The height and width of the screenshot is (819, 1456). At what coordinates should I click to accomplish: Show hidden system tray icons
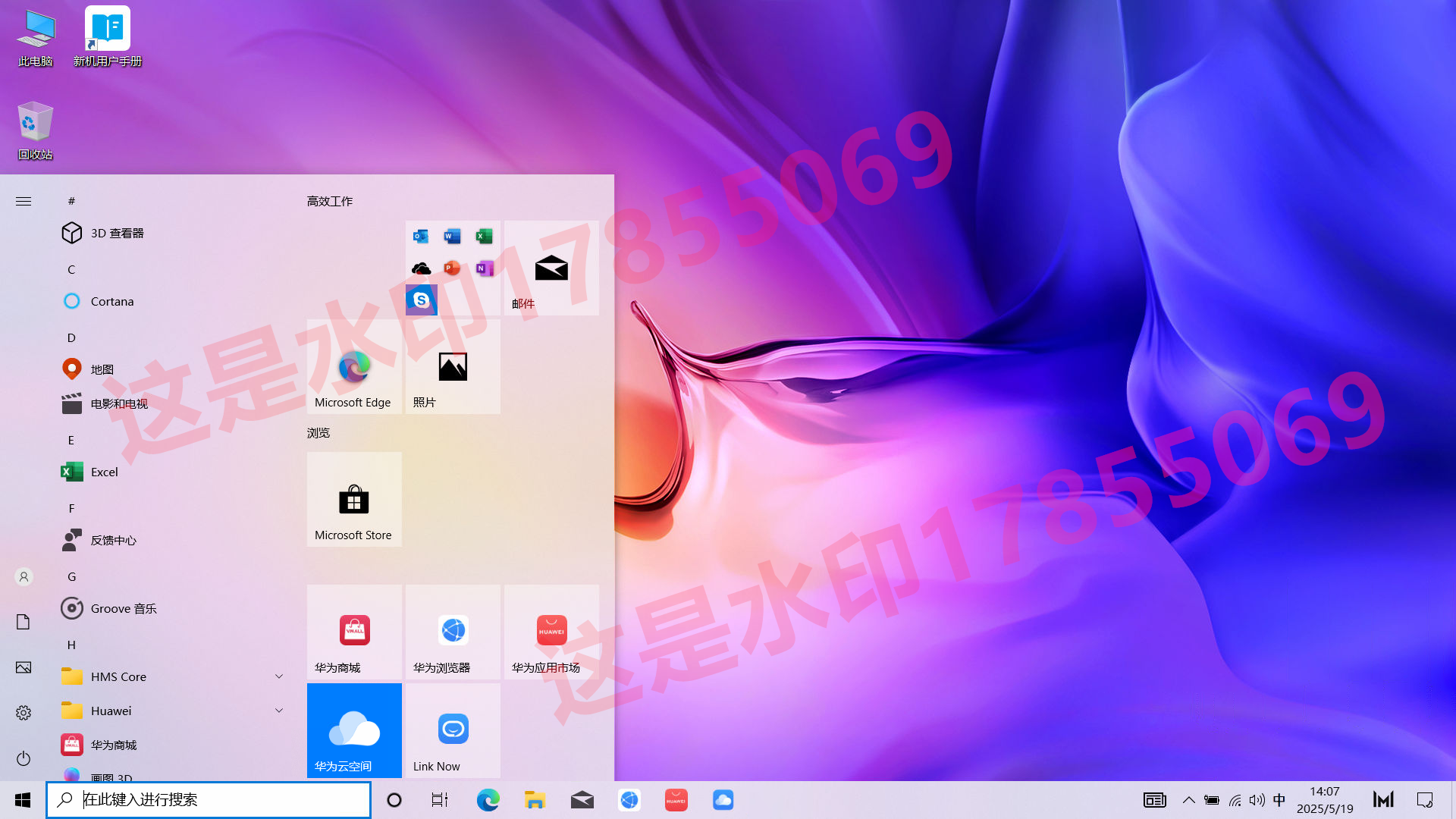pos(1188,800)
